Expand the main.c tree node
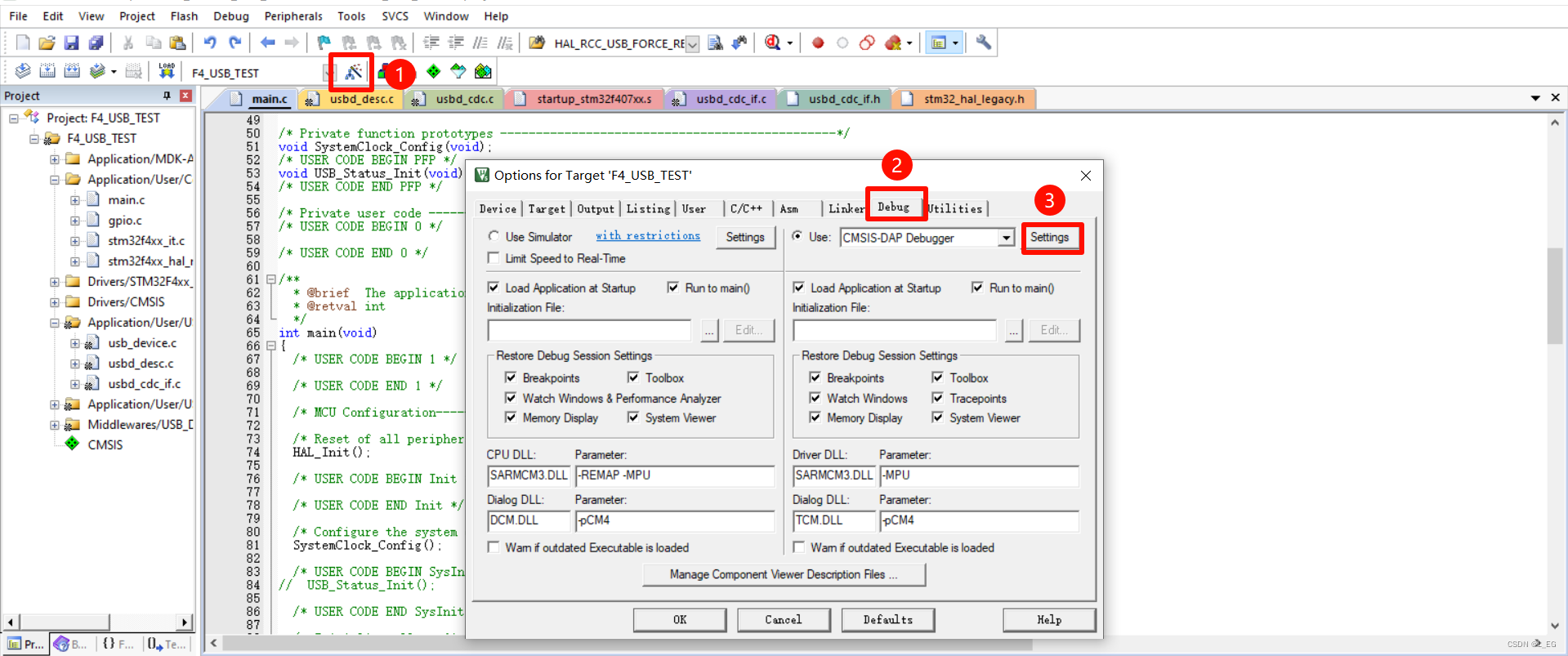The width and height of the screenshot is (1568, 656). point(75,200)
